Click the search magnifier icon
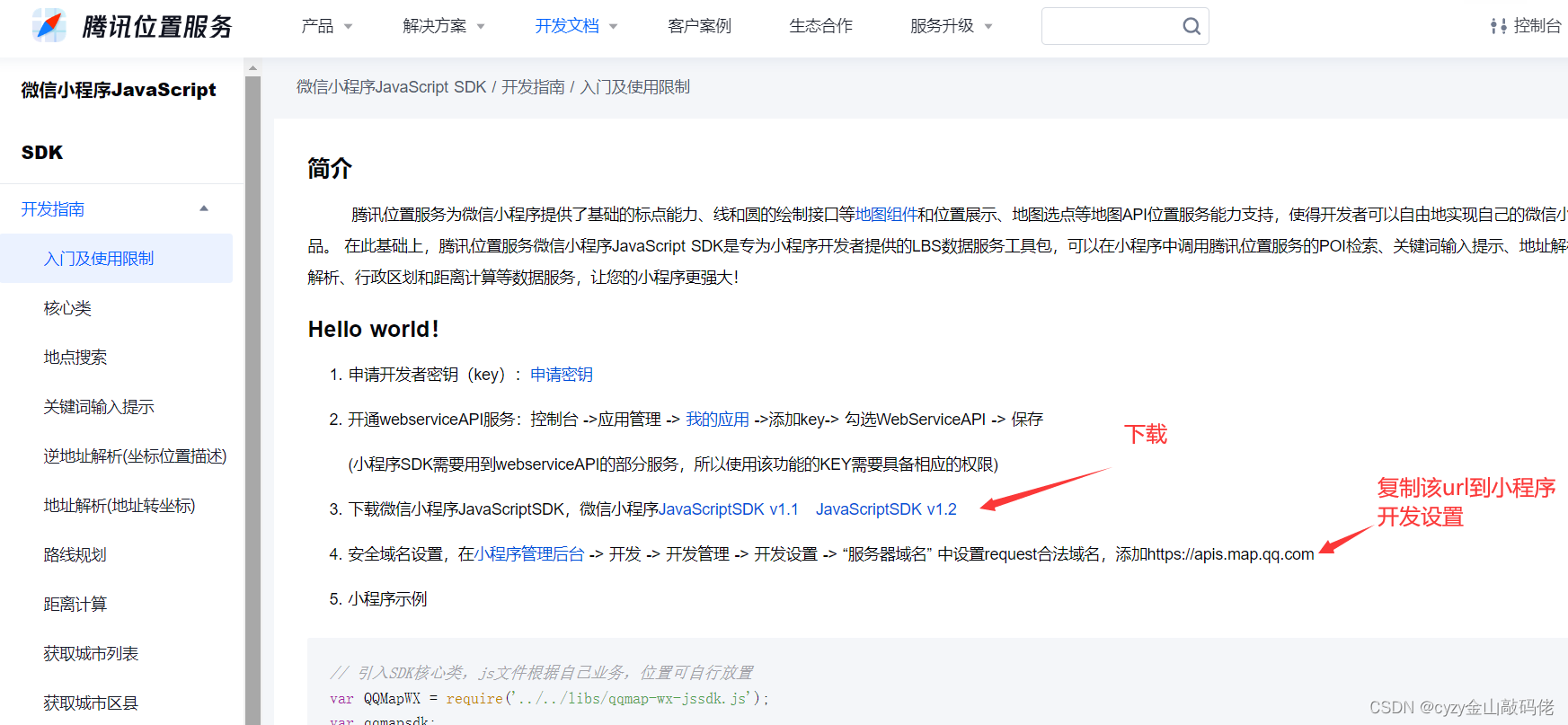1568x725 pixels. [1192, 26]
